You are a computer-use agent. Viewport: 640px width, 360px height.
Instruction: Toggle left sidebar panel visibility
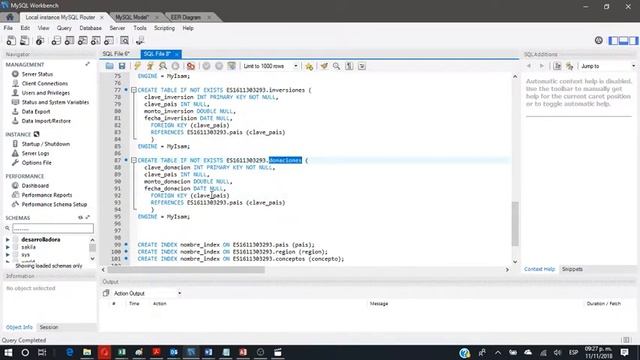(613, 40)
